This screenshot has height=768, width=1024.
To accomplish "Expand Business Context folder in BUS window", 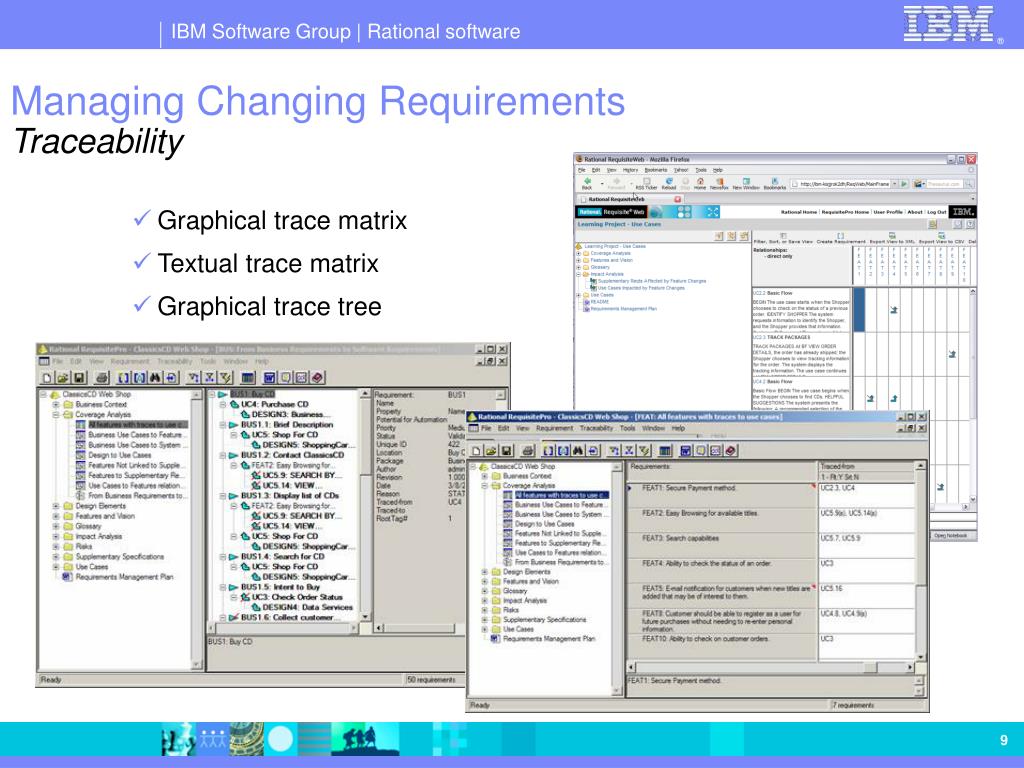I will coord(56,404).
